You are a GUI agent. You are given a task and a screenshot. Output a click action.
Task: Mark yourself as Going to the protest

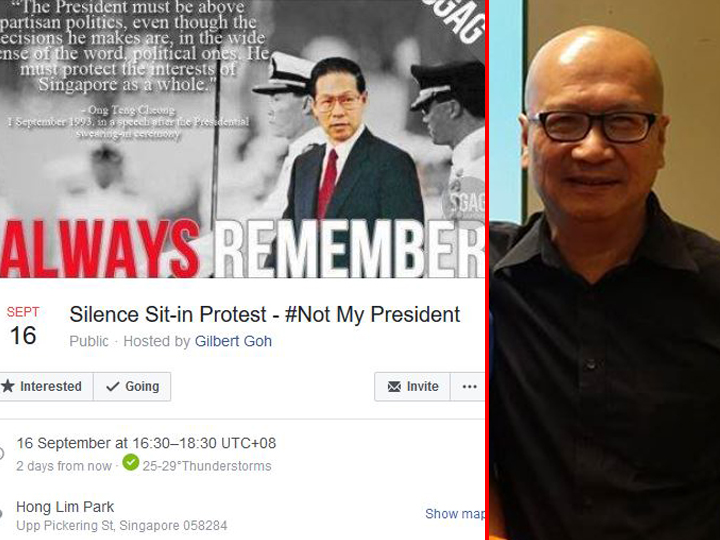pos(132,387)
